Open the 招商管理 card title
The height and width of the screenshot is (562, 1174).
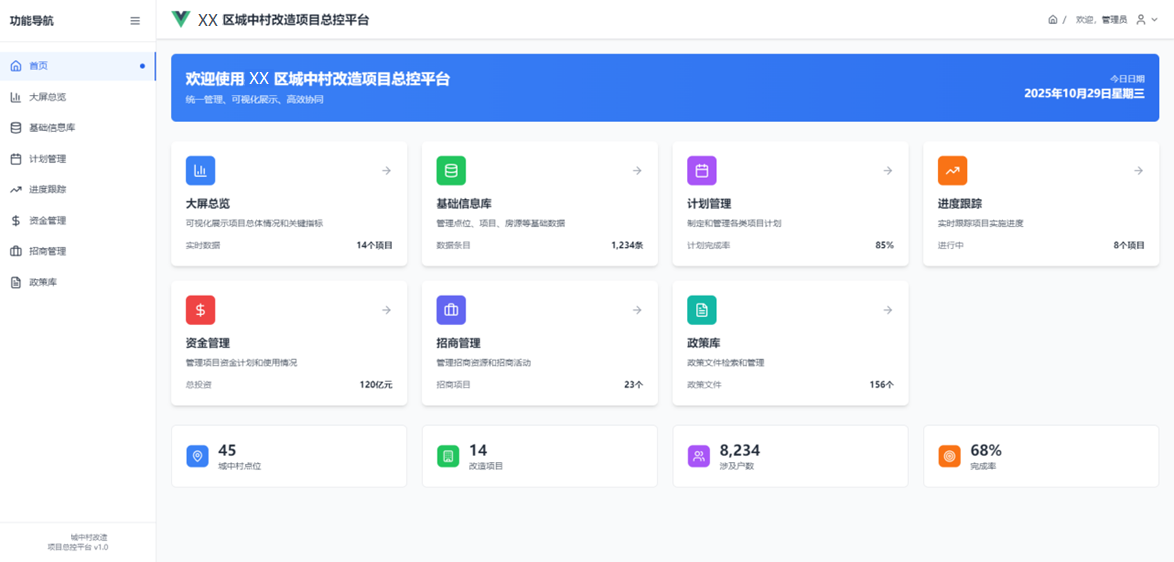pyautogui.click(x=459, y=343)
